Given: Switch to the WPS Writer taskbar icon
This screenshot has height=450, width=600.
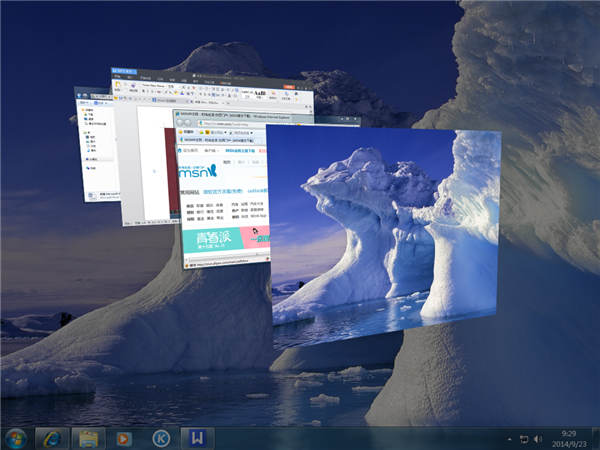Looking at the screenshot, I should coord(197,438).
